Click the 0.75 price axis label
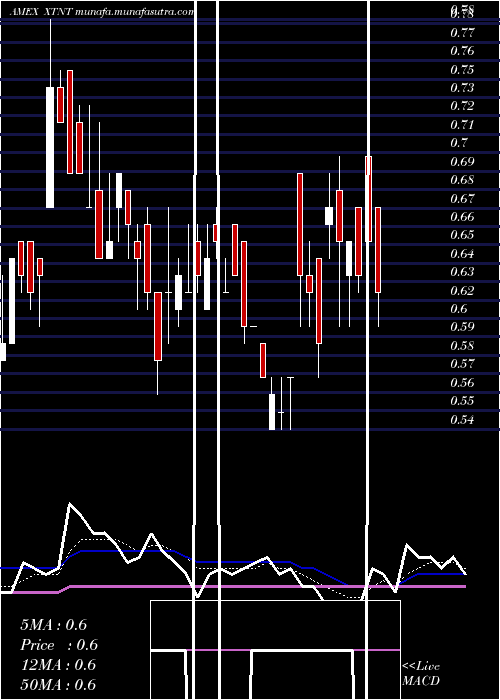Screen dimensions: 500x700 coord(462,70)
